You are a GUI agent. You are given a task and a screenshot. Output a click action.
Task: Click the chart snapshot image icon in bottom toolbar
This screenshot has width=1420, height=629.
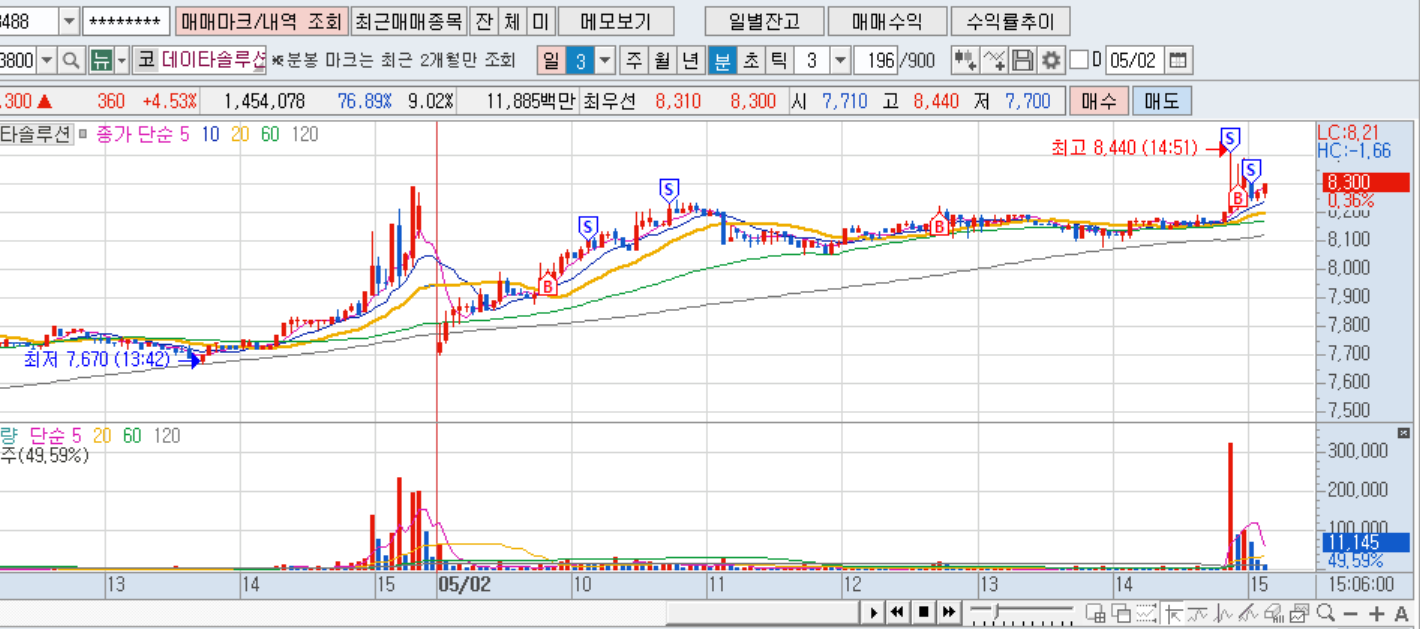(x=1300, y=613)
